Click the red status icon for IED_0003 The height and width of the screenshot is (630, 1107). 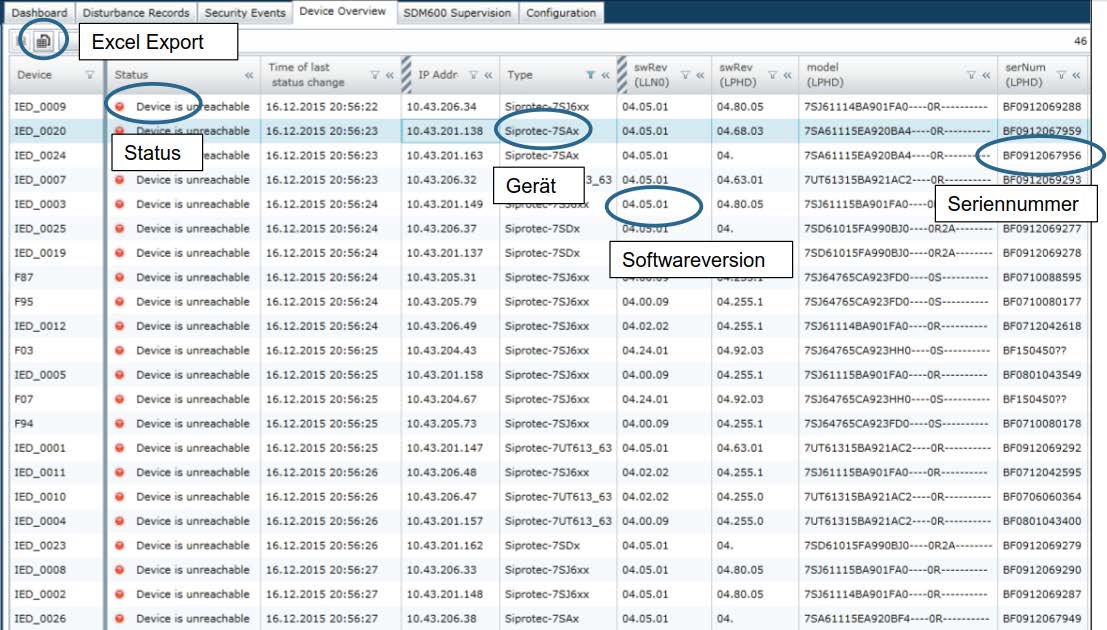click(x=120, y=204)
